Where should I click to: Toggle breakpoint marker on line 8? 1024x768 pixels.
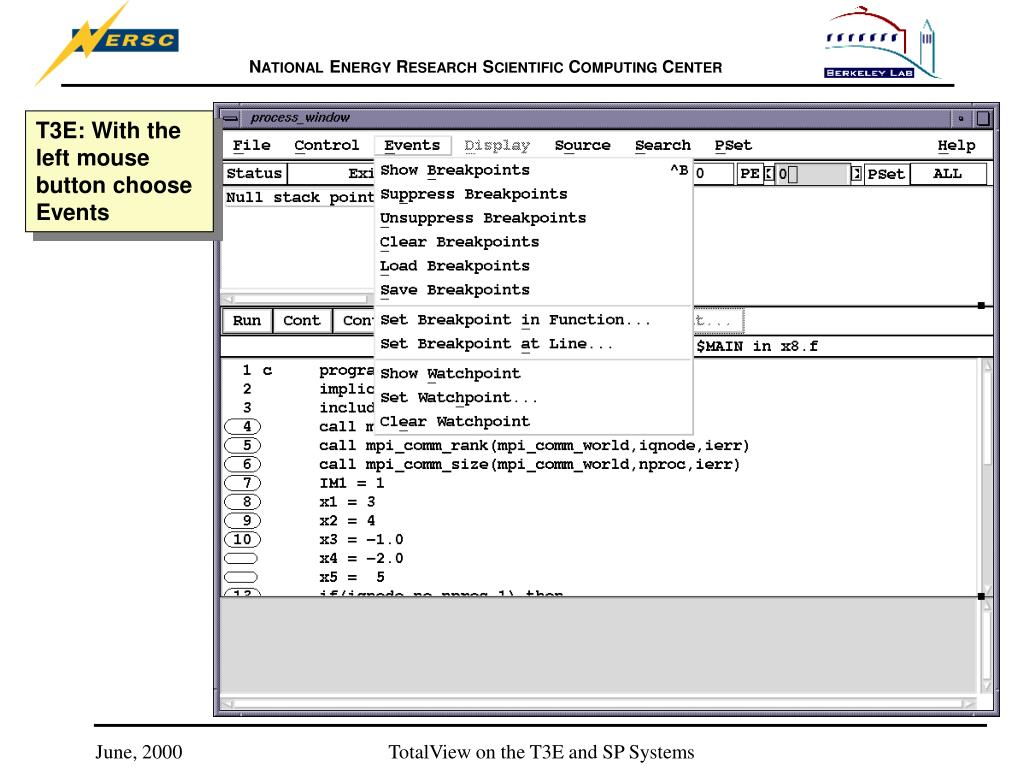click(242, 502)
